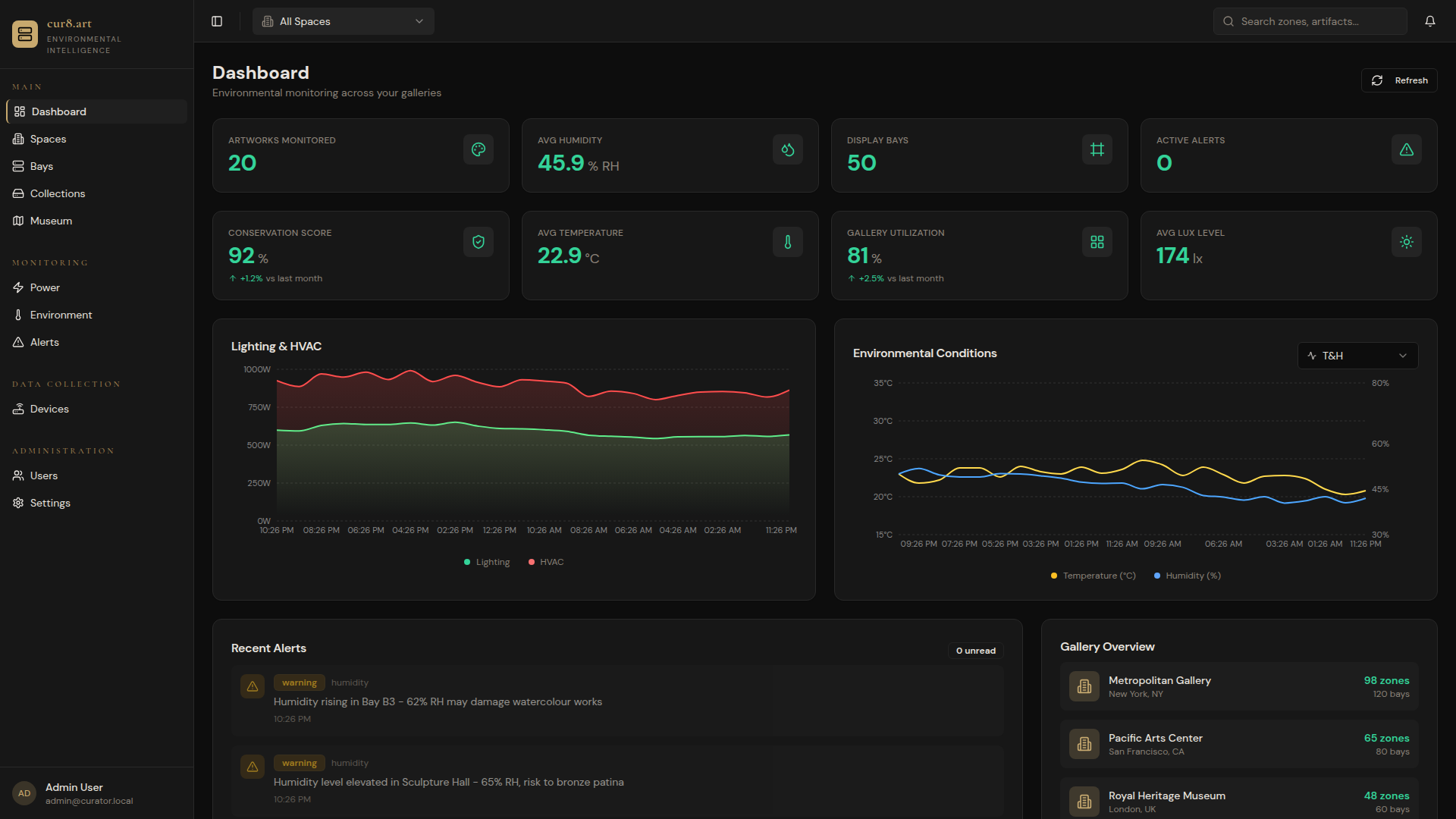The height and width of the screenshot is (819, 1456).
Task: Toggle the HVAC series in the chart legend
Action: (x=545, y=562)
